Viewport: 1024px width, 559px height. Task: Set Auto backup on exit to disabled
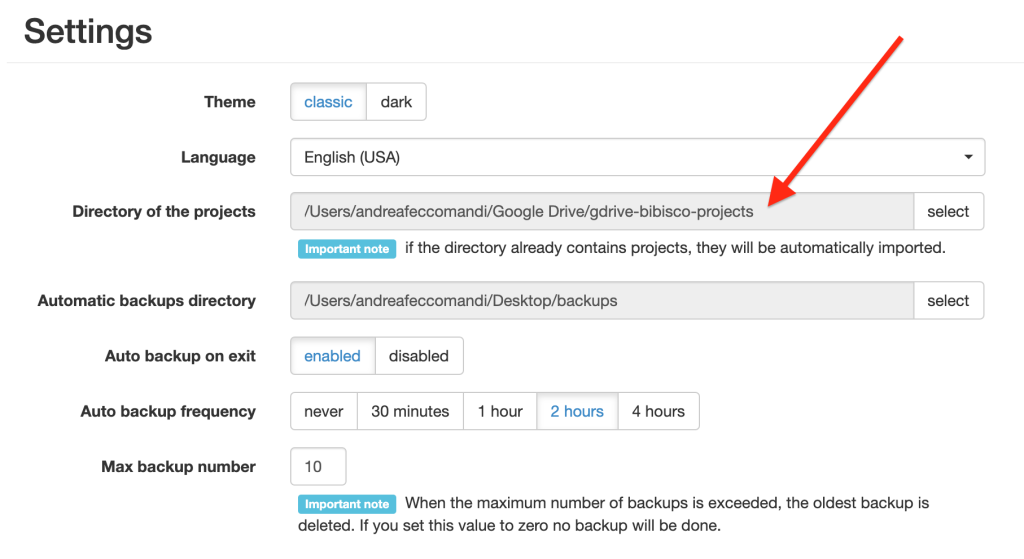[x=419, y=356]
